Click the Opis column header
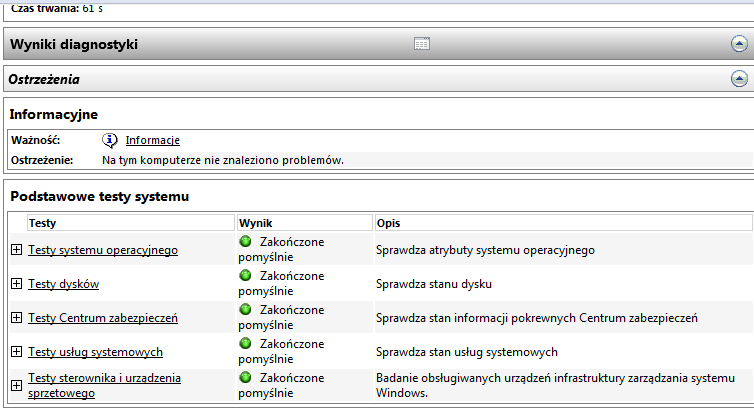 coord(388,222)
